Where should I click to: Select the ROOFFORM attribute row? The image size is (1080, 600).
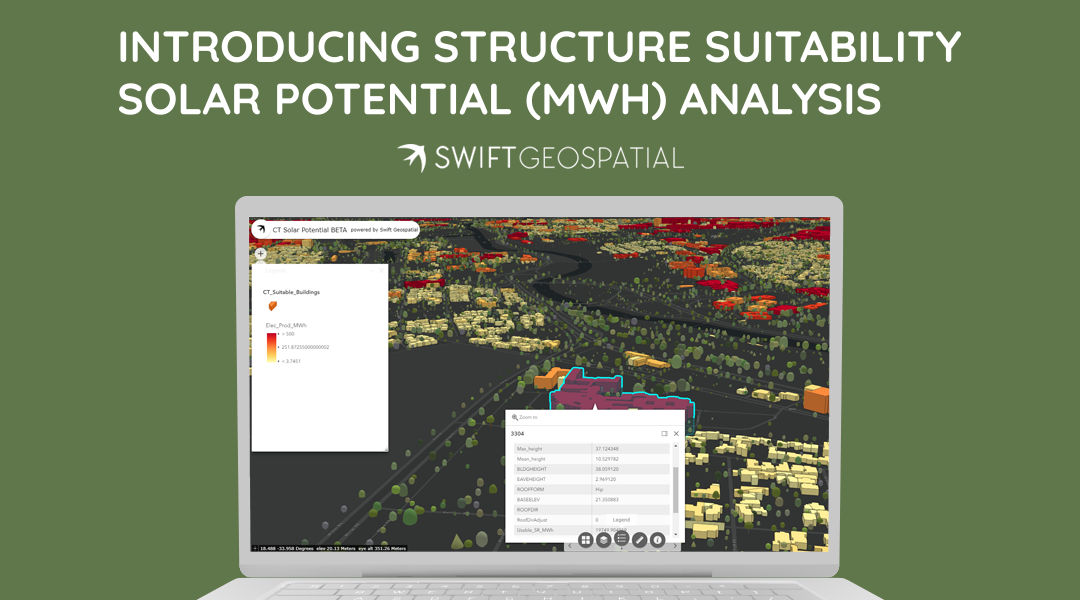click(592, 490)
